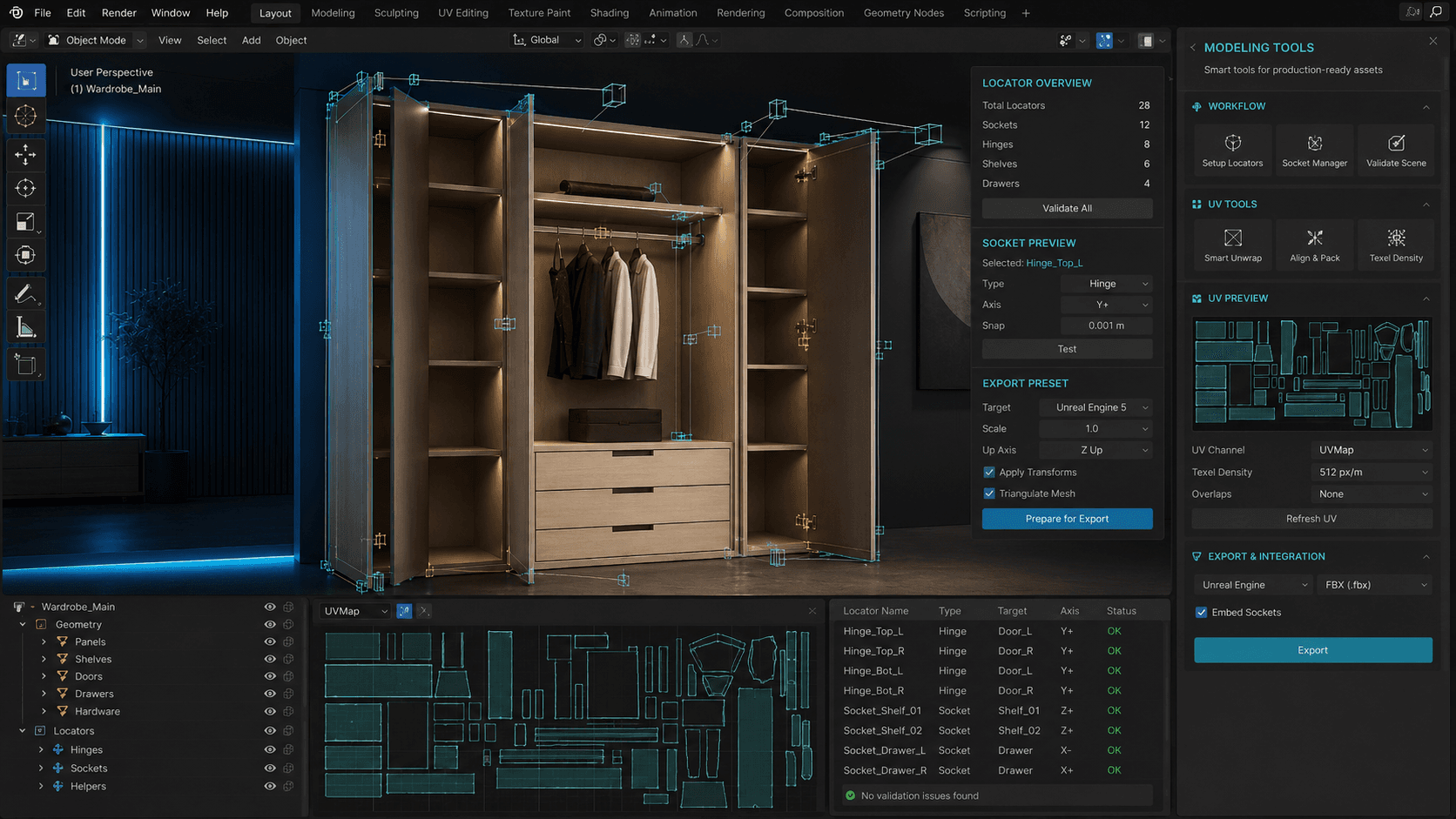Open the Render menu
This screenshot has width=1456, height=819.
coord(119,13)
